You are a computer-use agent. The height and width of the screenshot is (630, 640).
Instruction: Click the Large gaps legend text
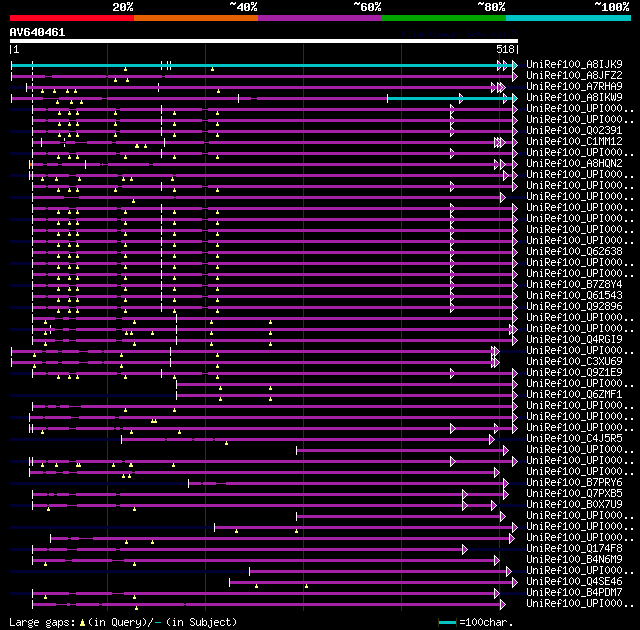pyautogui.click(x=42, y=623)
